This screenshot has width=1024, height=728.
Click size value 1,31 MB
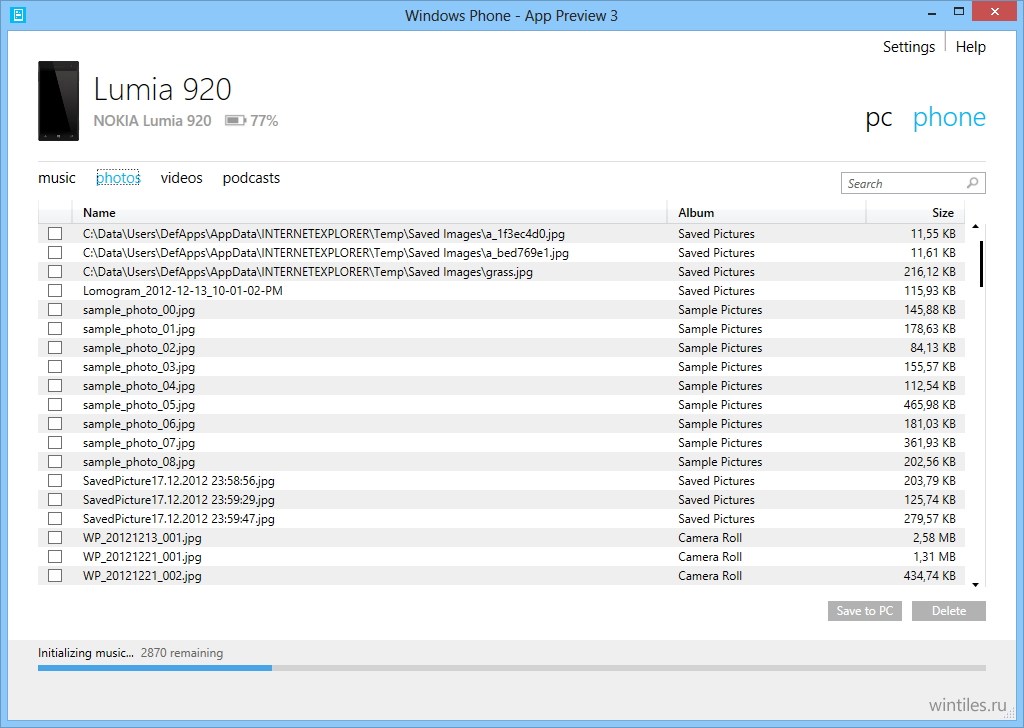point(934,556)
